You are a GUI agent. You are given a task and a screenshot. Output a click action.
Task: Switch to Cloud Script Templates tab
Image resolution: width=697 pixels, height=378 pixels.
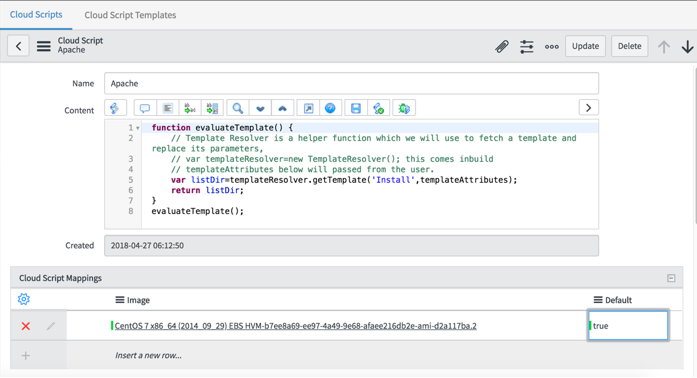click(x=130, y=15)
